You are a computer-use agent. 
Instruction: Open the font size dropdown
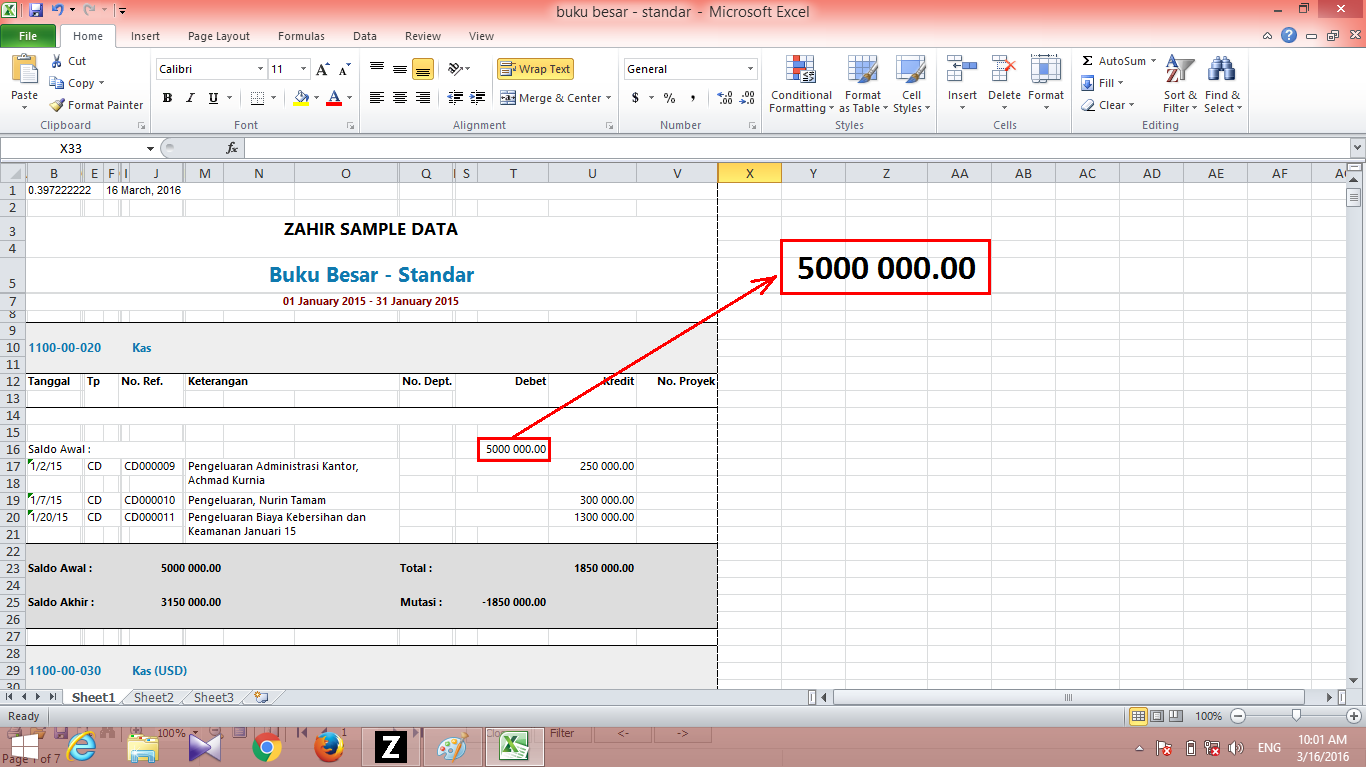303,69
